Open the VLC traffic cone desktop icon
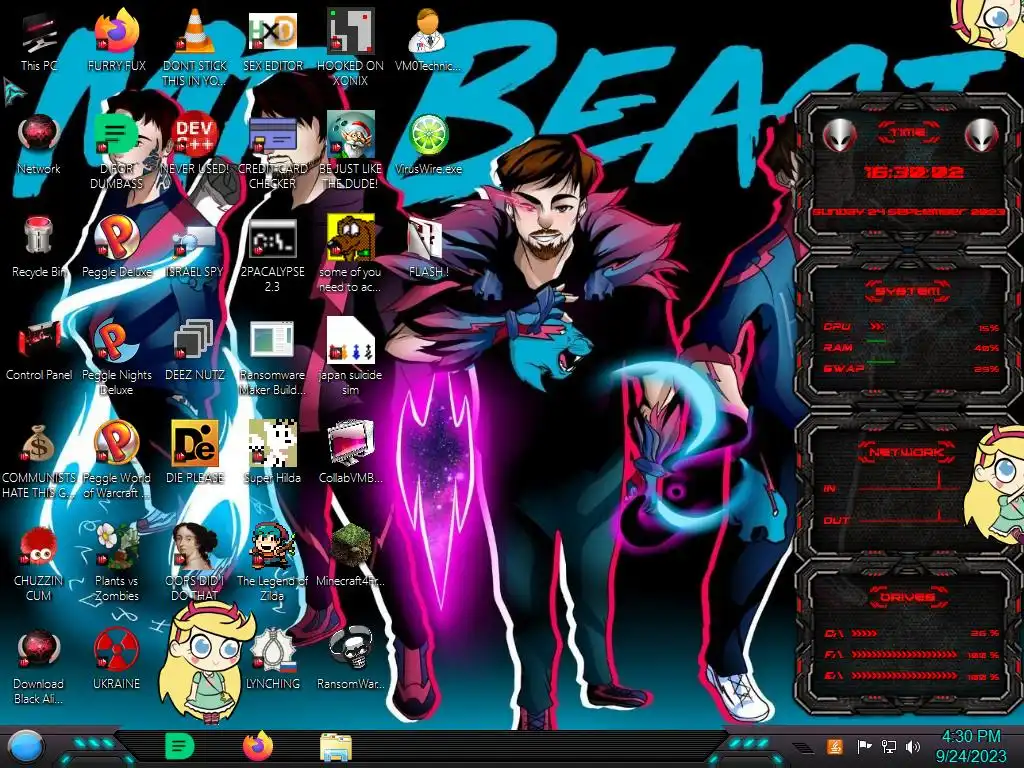This screenshot has width=1024, height=768. (195, 47)
